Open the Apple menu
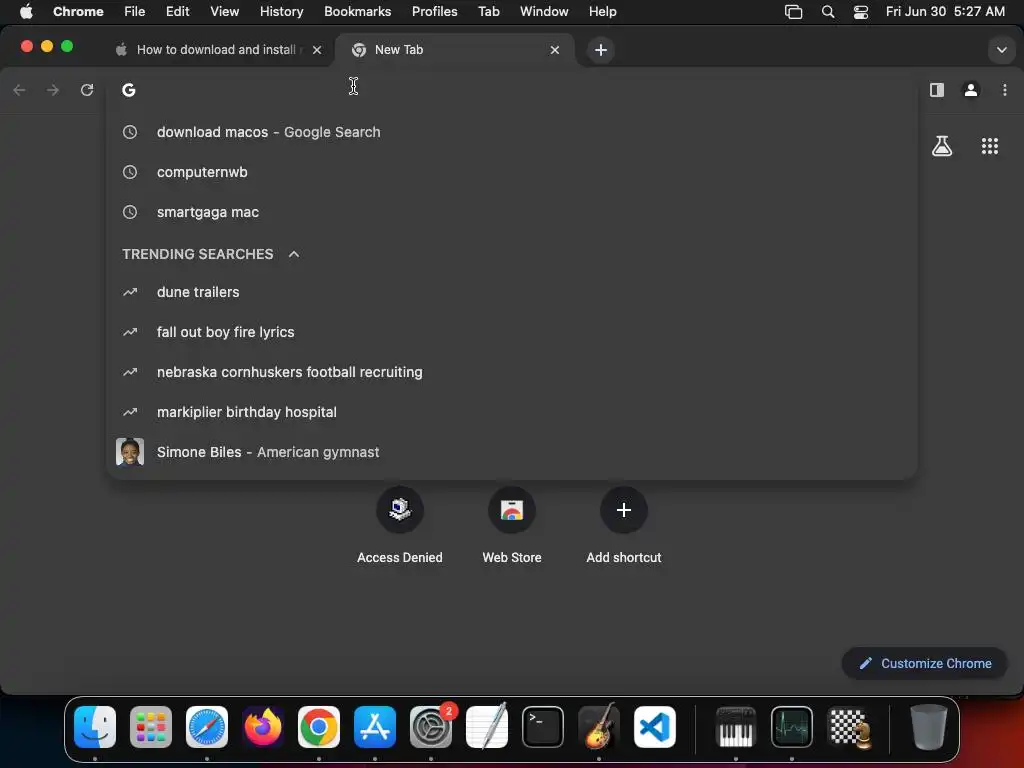Viewport: 1024px width, 768px height. pyautogui.click(x=26, y=11)
